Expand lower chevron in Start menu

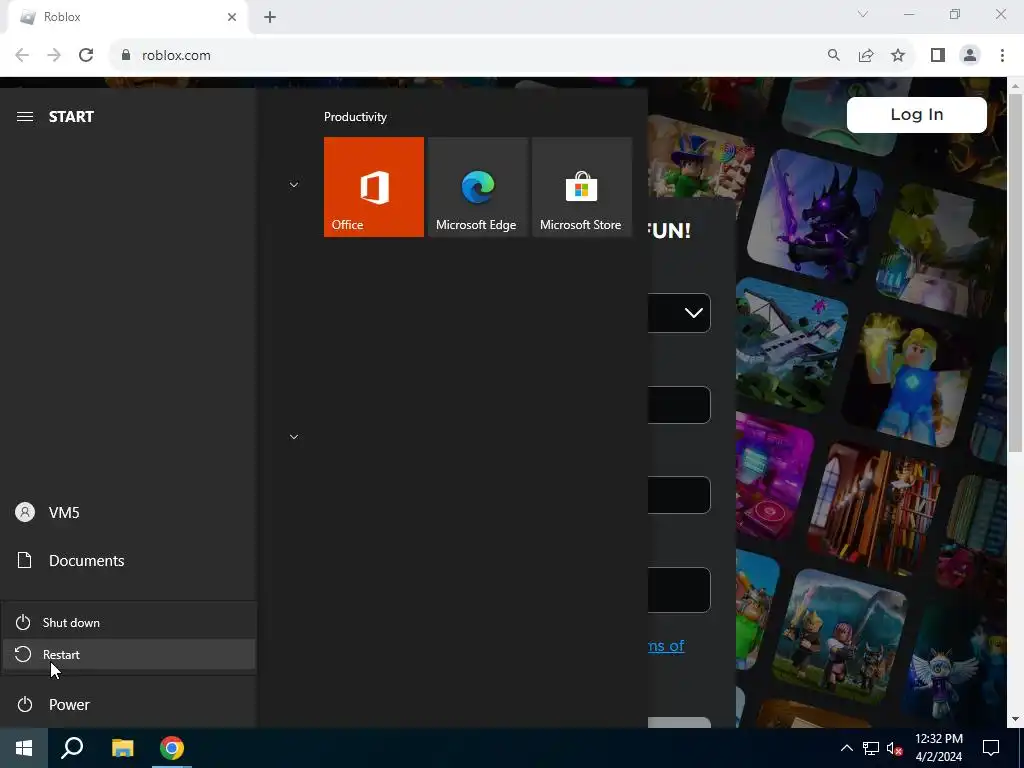coord(294,437)
